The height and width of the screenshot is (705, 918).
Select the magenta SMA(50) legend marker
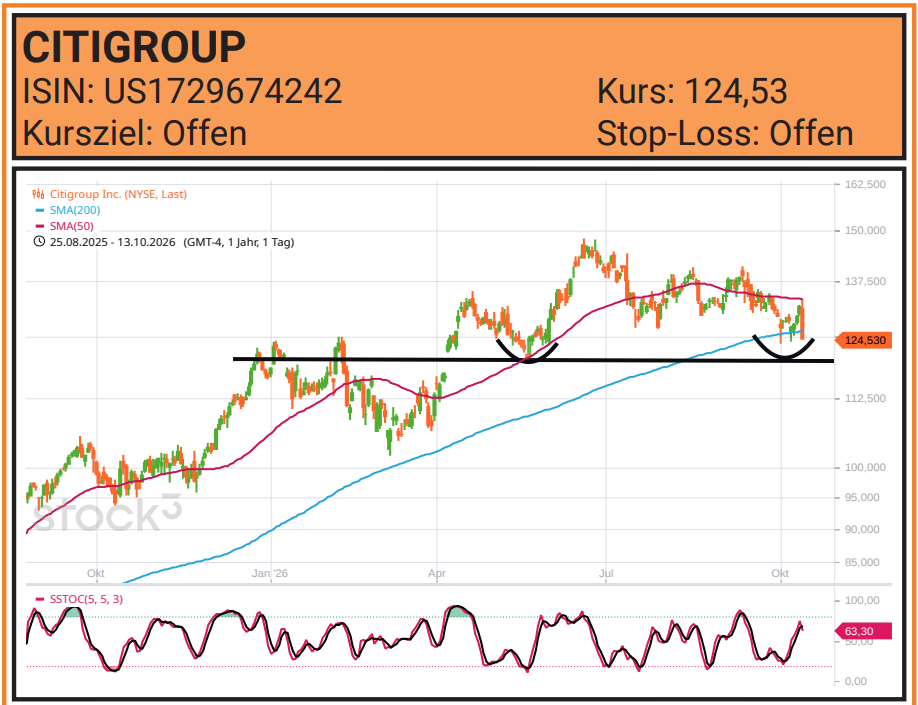40,226
